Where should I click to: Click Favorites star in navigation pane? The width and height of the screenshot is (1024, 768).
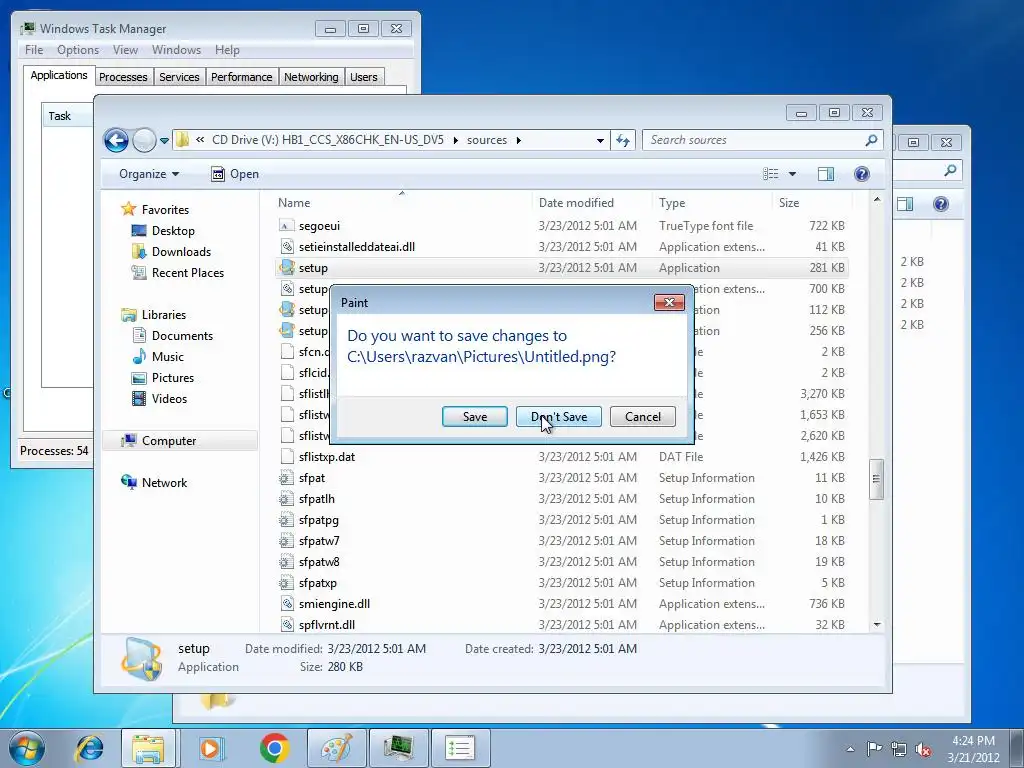coord(129,209)
